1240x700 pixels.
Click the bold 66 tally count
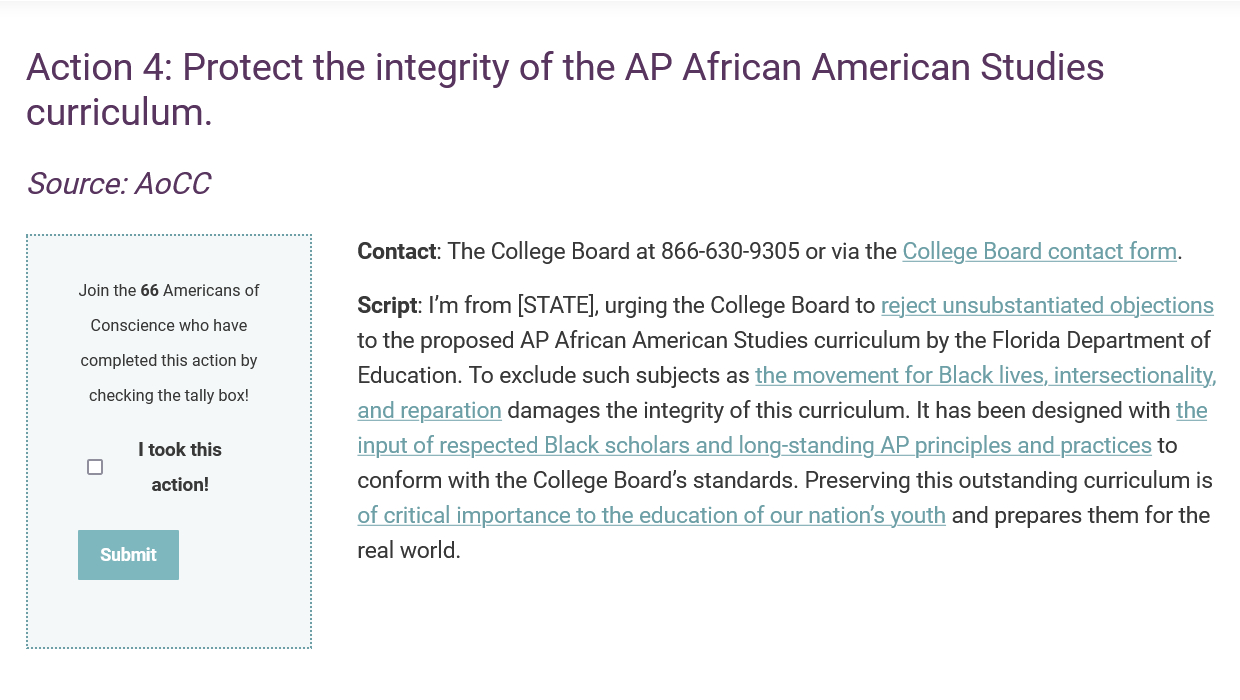149,291
